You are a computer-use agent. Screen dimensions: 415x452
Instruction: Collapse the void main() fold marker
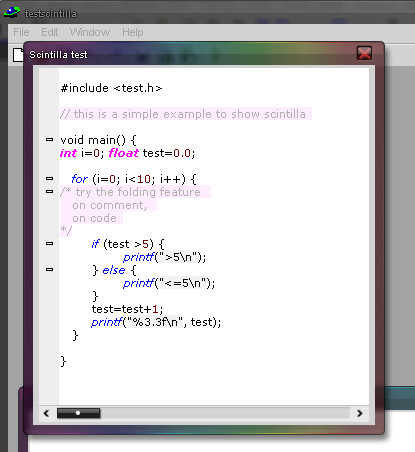(49, 140)
